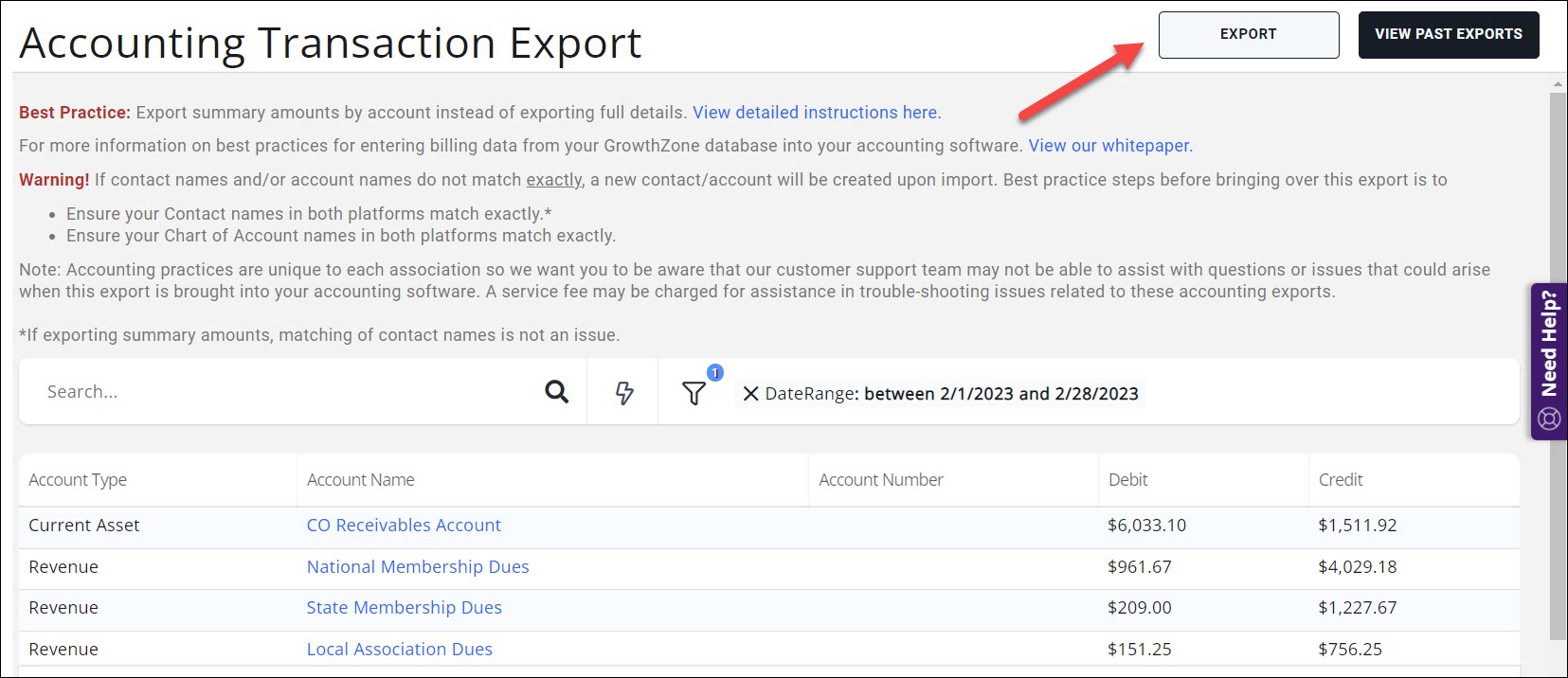Select State Membership Dues account link

(x=404, y=608)
